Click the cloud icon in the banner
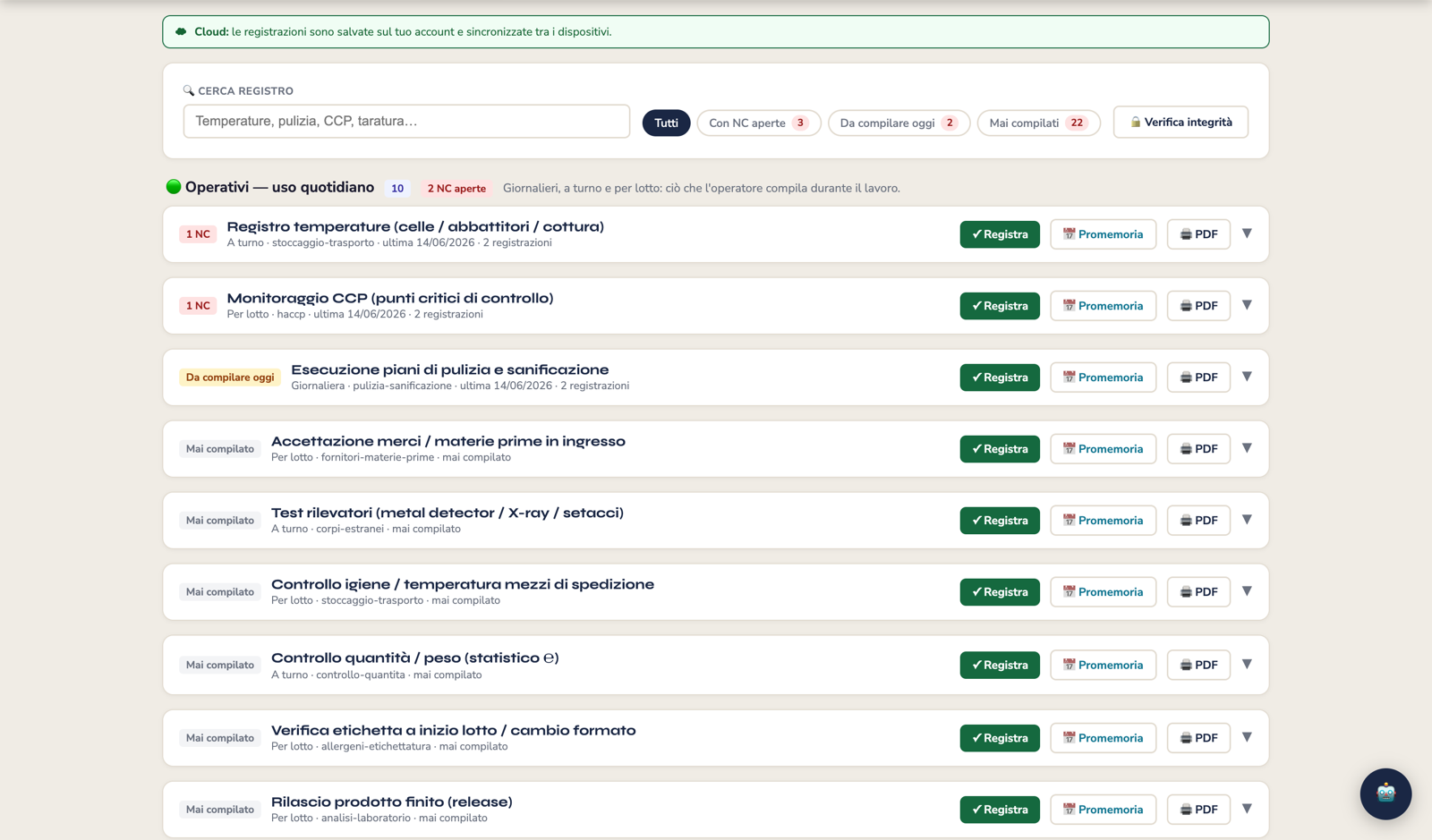This screenshot has height=840, width=1432. point(181,31)
